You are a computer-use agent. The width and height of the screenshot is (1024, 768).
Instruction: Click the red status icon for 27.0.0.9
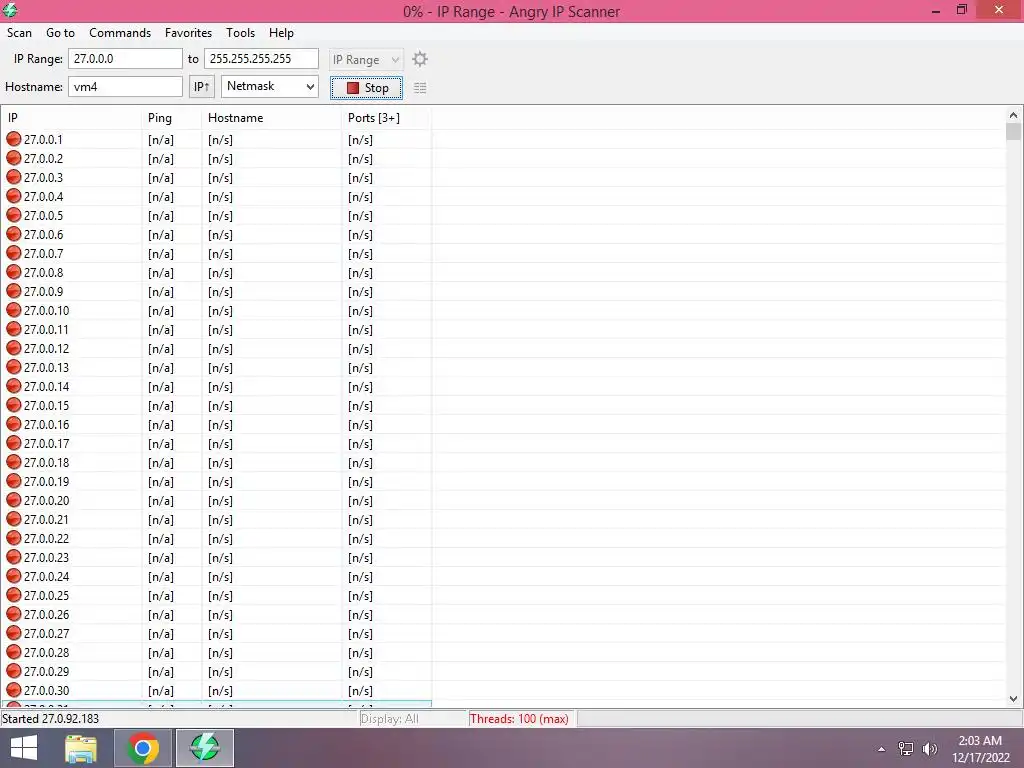tap(14, 291)
